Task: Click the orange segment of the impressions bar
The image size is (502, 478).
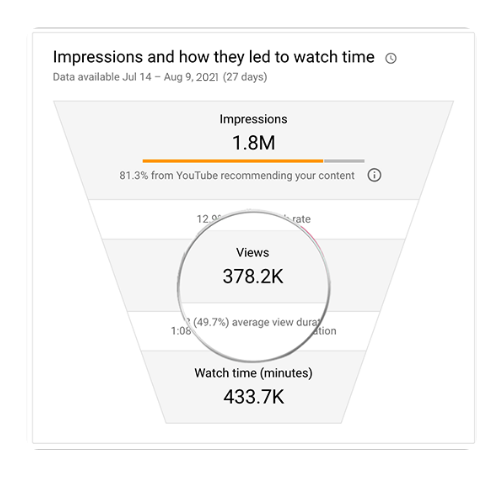Action: (x=233, y=161)
